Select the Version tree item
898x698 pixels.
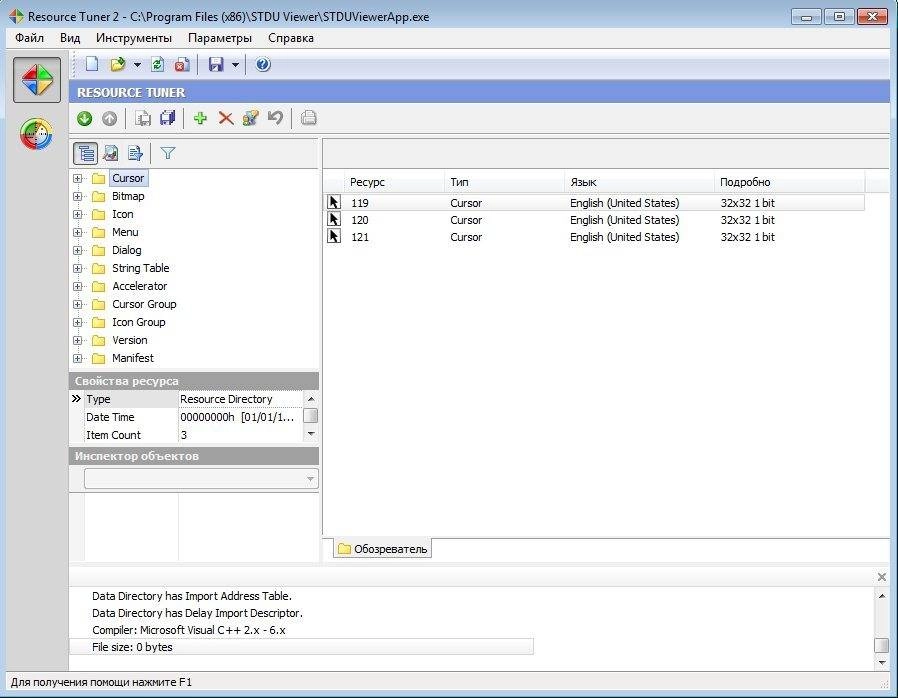[x=129, y=340]
